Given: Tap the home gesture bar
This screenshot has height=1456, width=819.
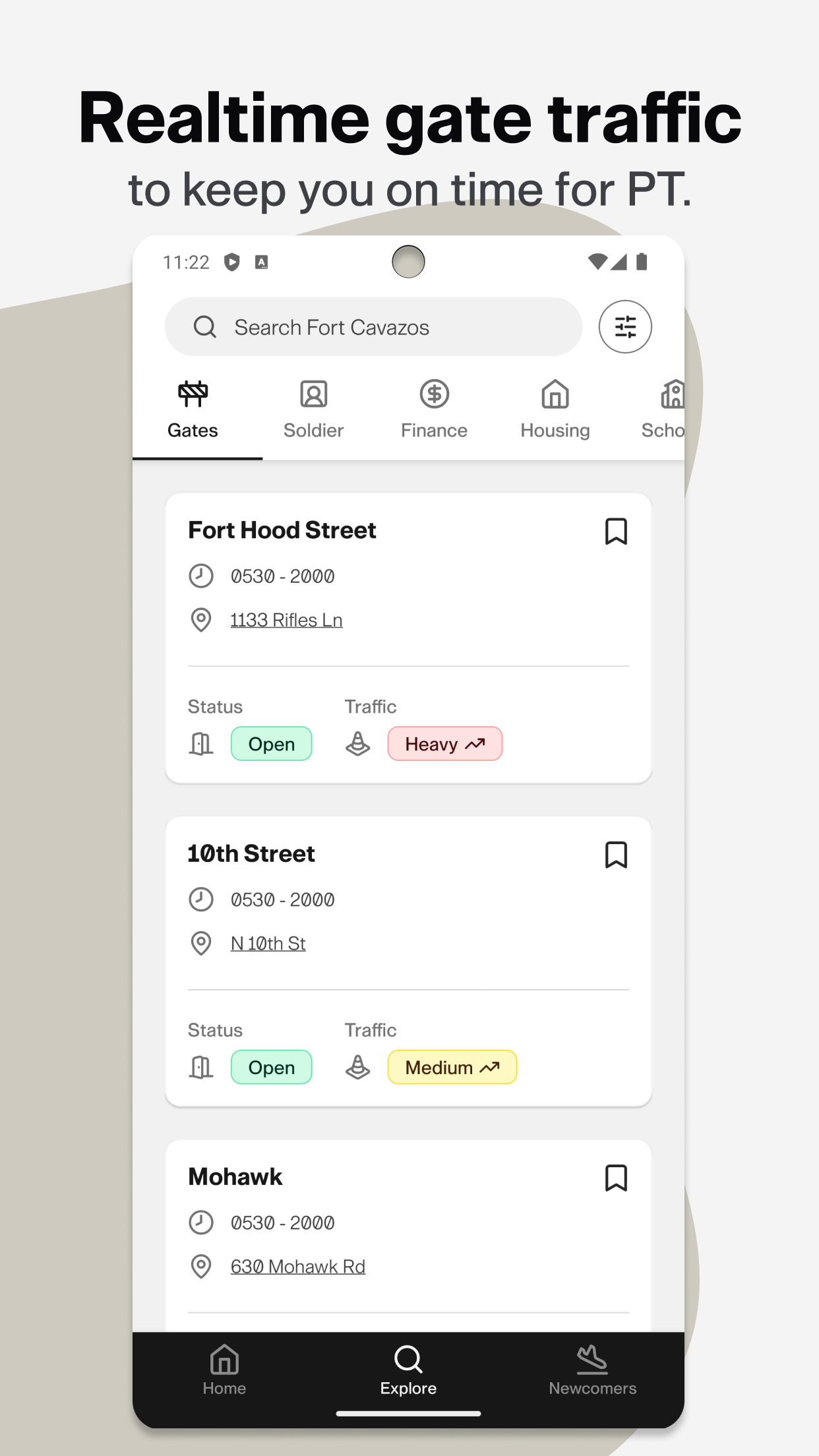Looking at the screenshot, I should point(408,1414).
